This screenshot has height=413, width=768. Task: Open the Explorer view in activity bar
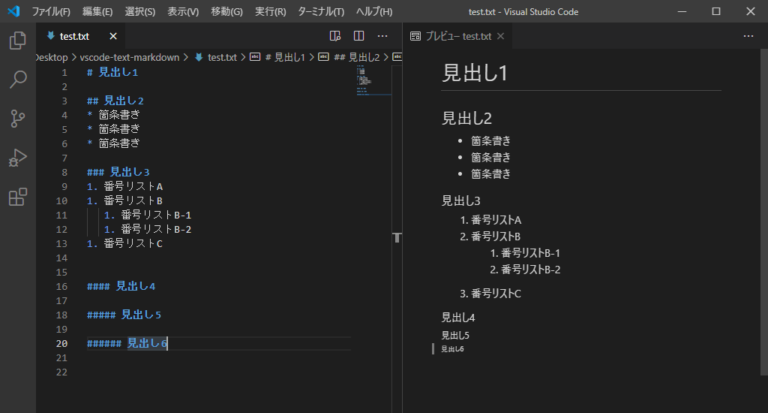point(18,41)
